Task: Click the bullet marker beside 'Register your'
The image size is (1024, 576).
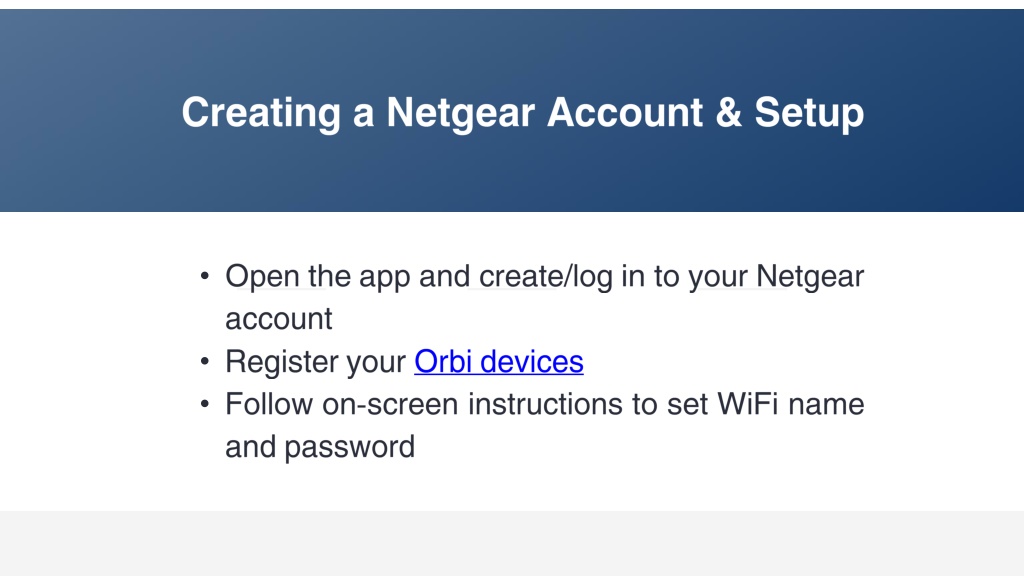Action: (204, 361)
